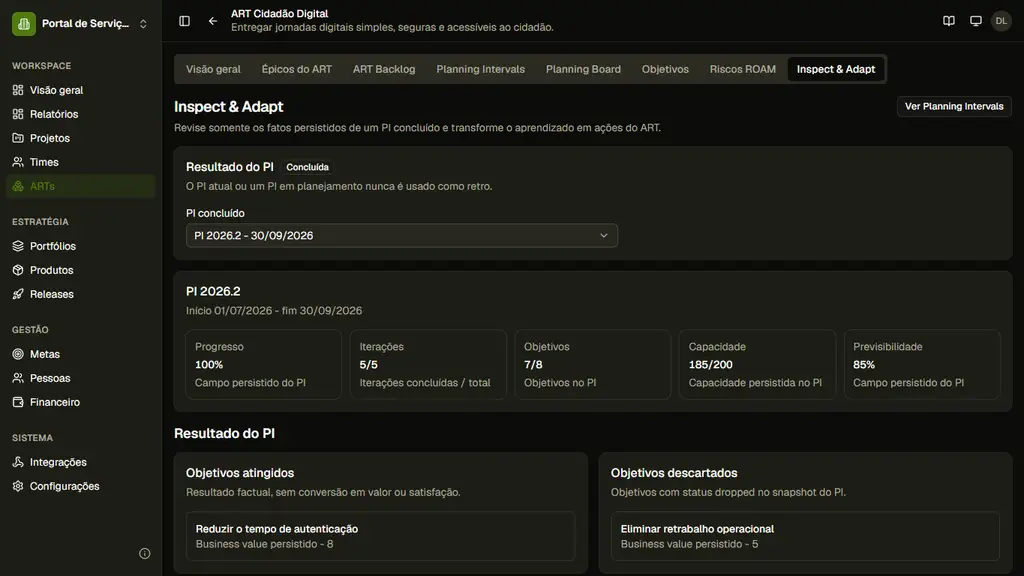Open Pessoas under Gestão
The width and height of the screenshot is (1024, 576).
point(81,378)
